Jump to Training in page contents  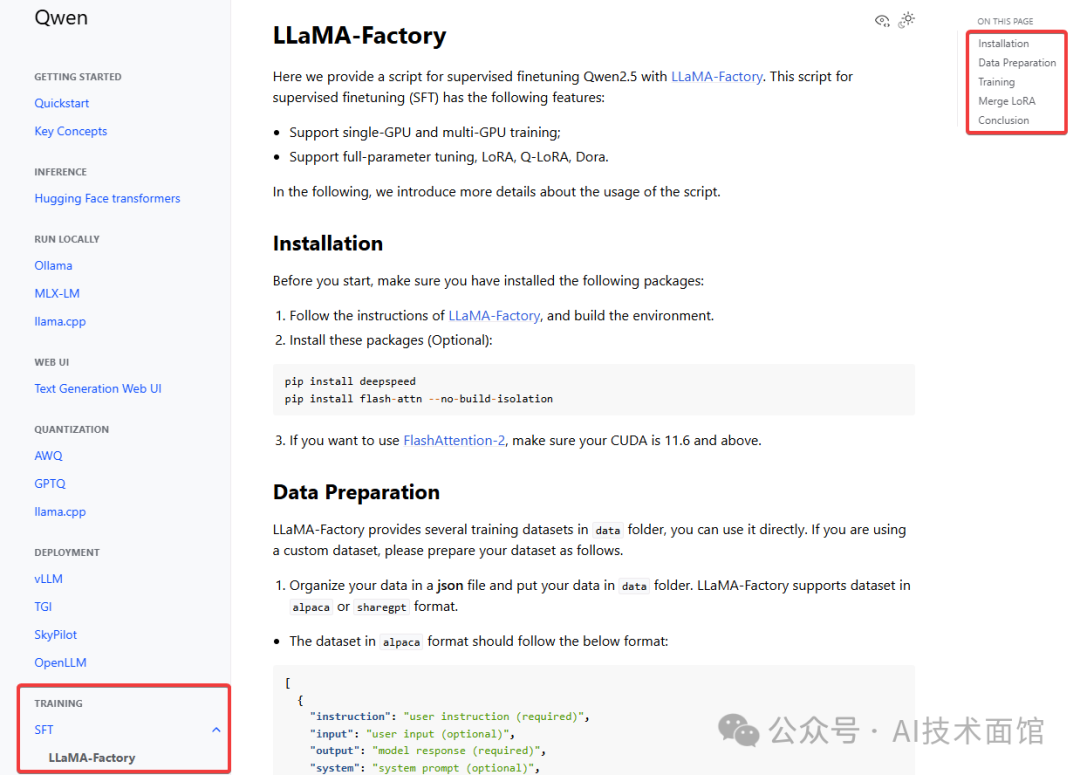pos(996,82)
